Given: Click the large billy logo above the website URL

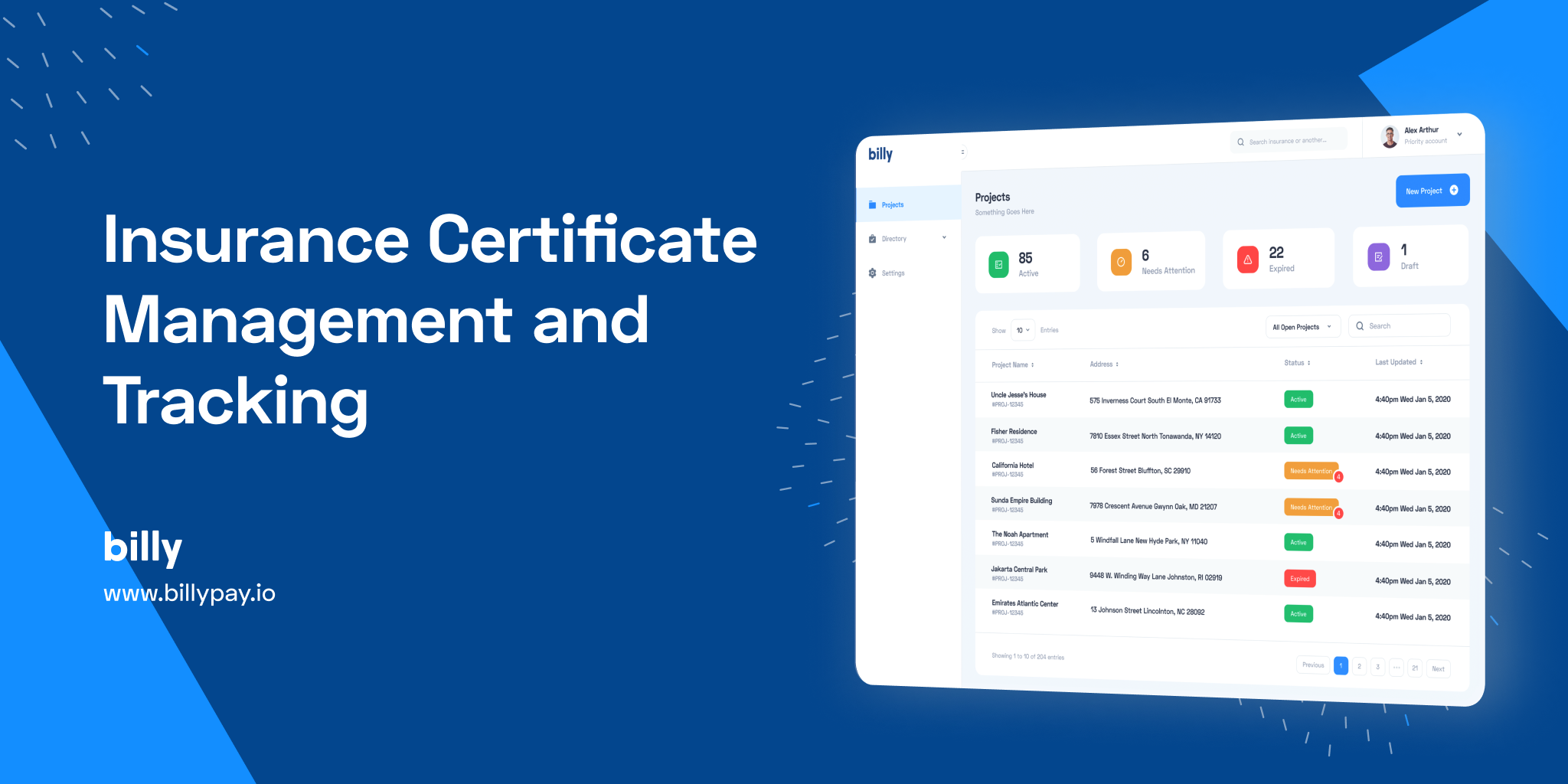Looking at the screenshot, I should tap(142, 547).
